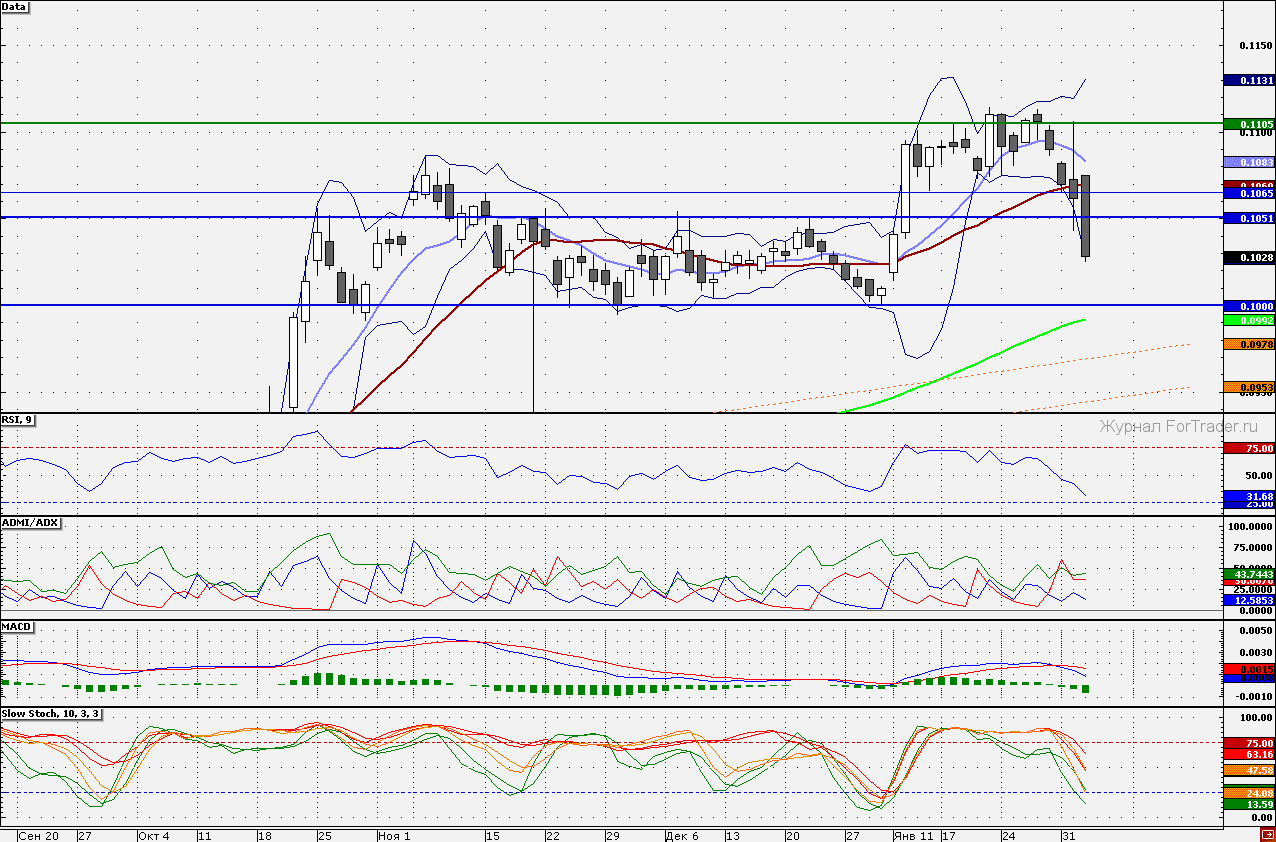Viewport: 1276px width, 842px height.
Task: Click the orange 0.0953 price tag
Action: pyautogui.click(x=1249, y=387)
